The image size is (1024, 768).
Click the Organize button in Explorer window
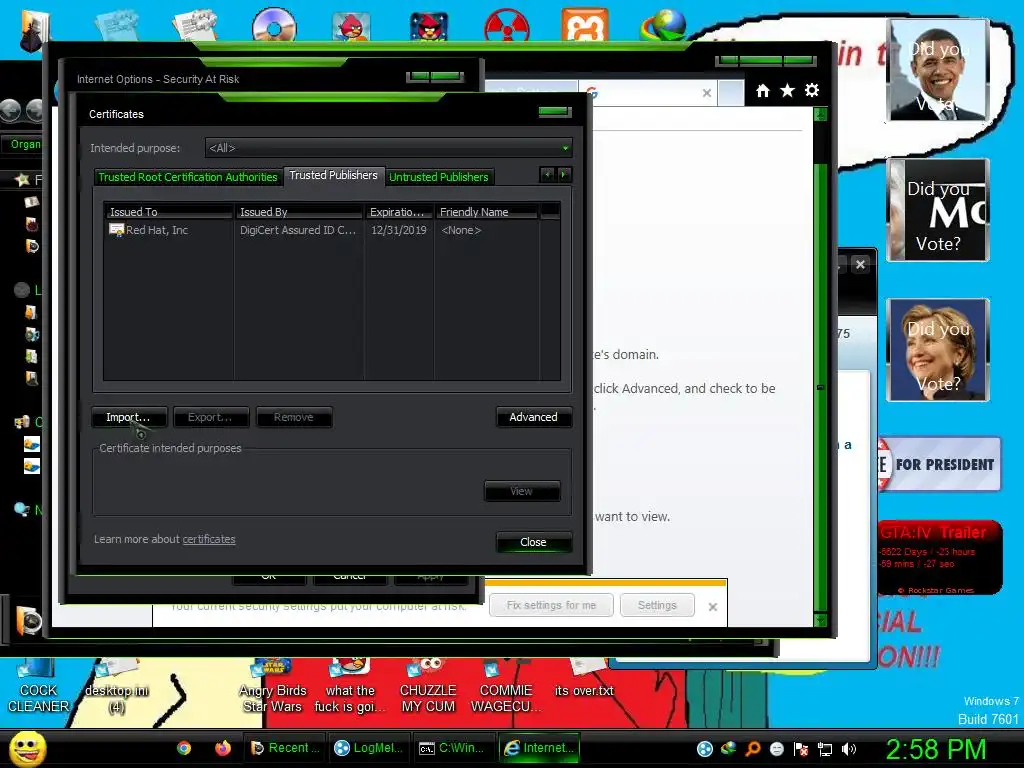pos(25,144)
